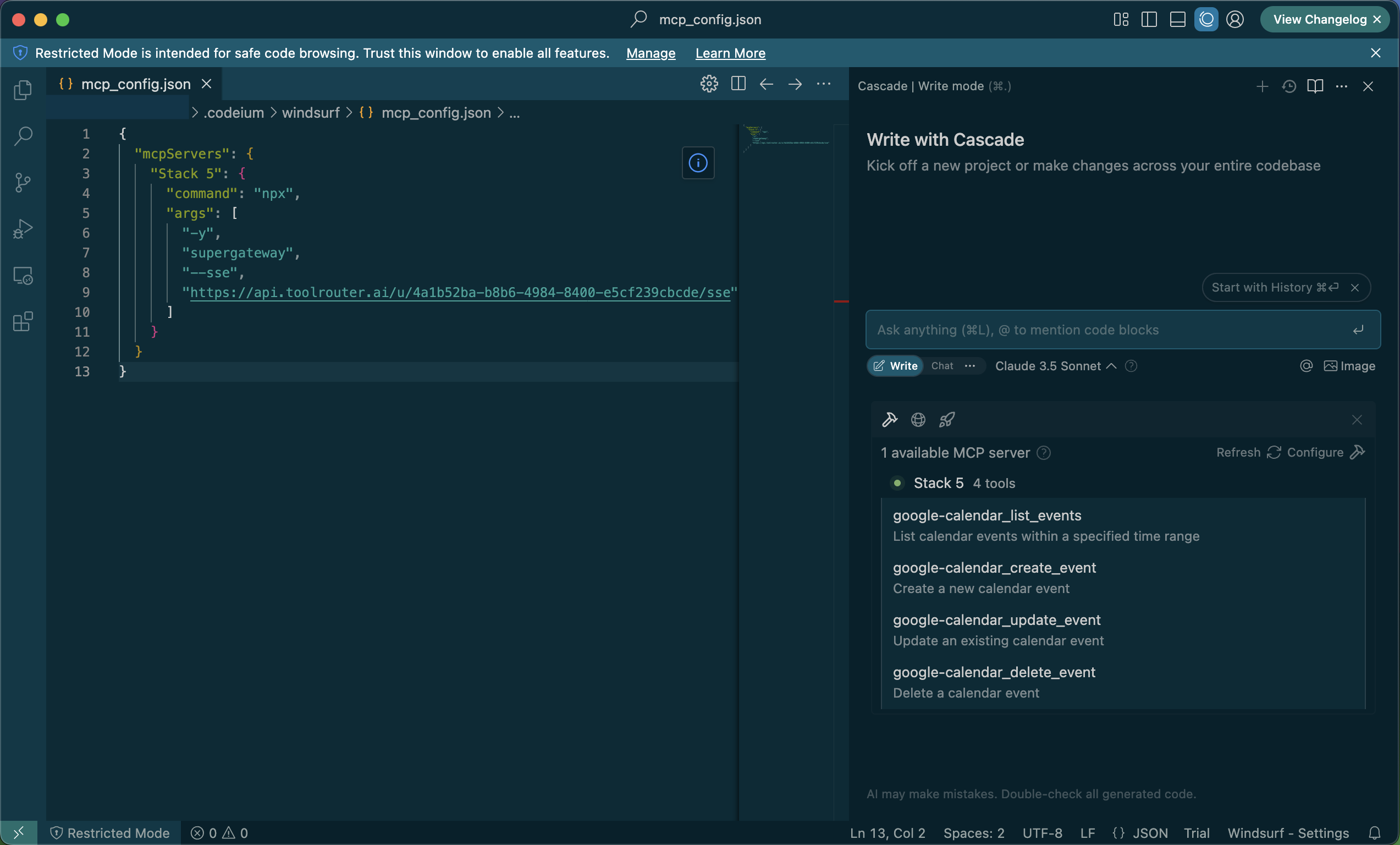Start a new Cascade conversation
This screenshot has width=1400, height=845.
[x=1262, y=86]
